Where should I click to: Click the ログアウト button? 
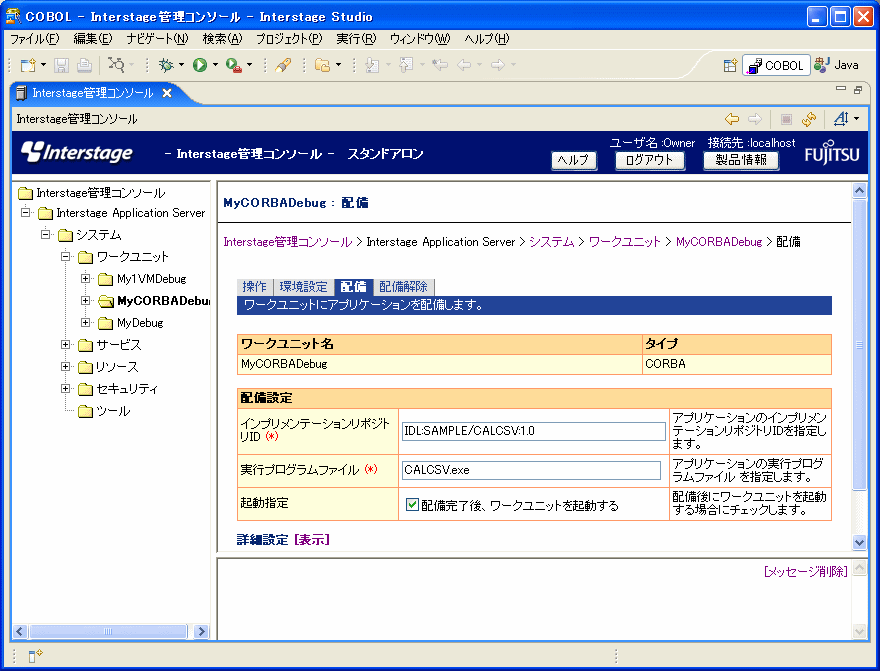coord(649,160)
